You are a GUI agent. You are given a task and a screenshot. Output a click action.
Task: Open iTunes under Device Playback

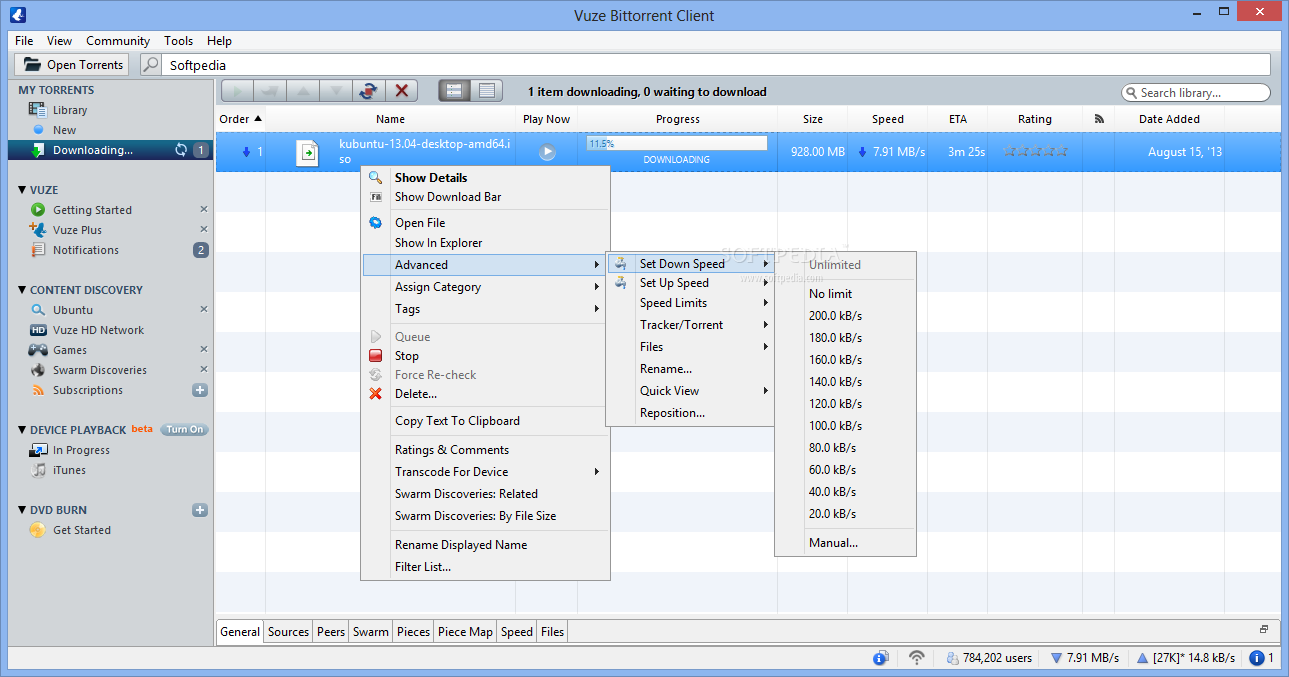pyautogui.click(x=69, y=470)
